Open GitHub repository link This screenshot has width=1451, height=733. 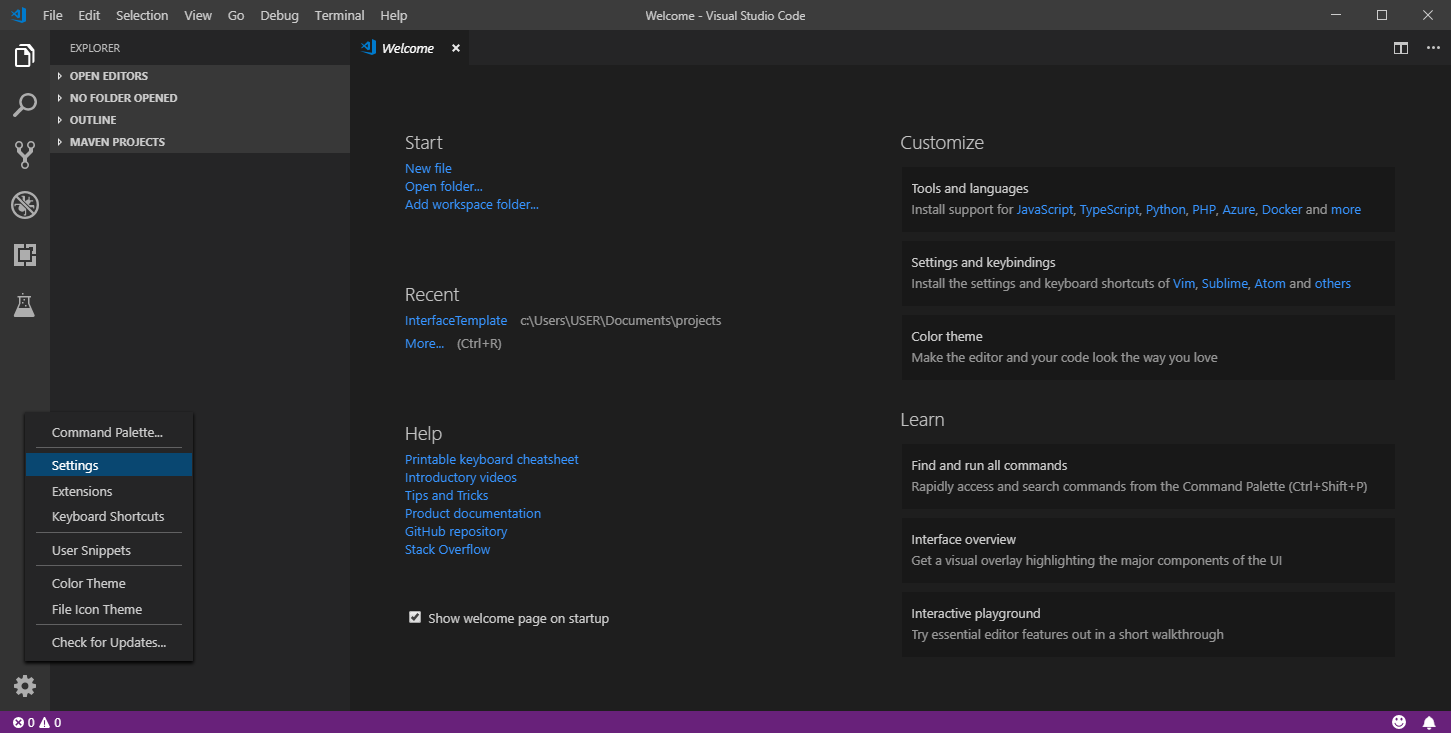456,531
